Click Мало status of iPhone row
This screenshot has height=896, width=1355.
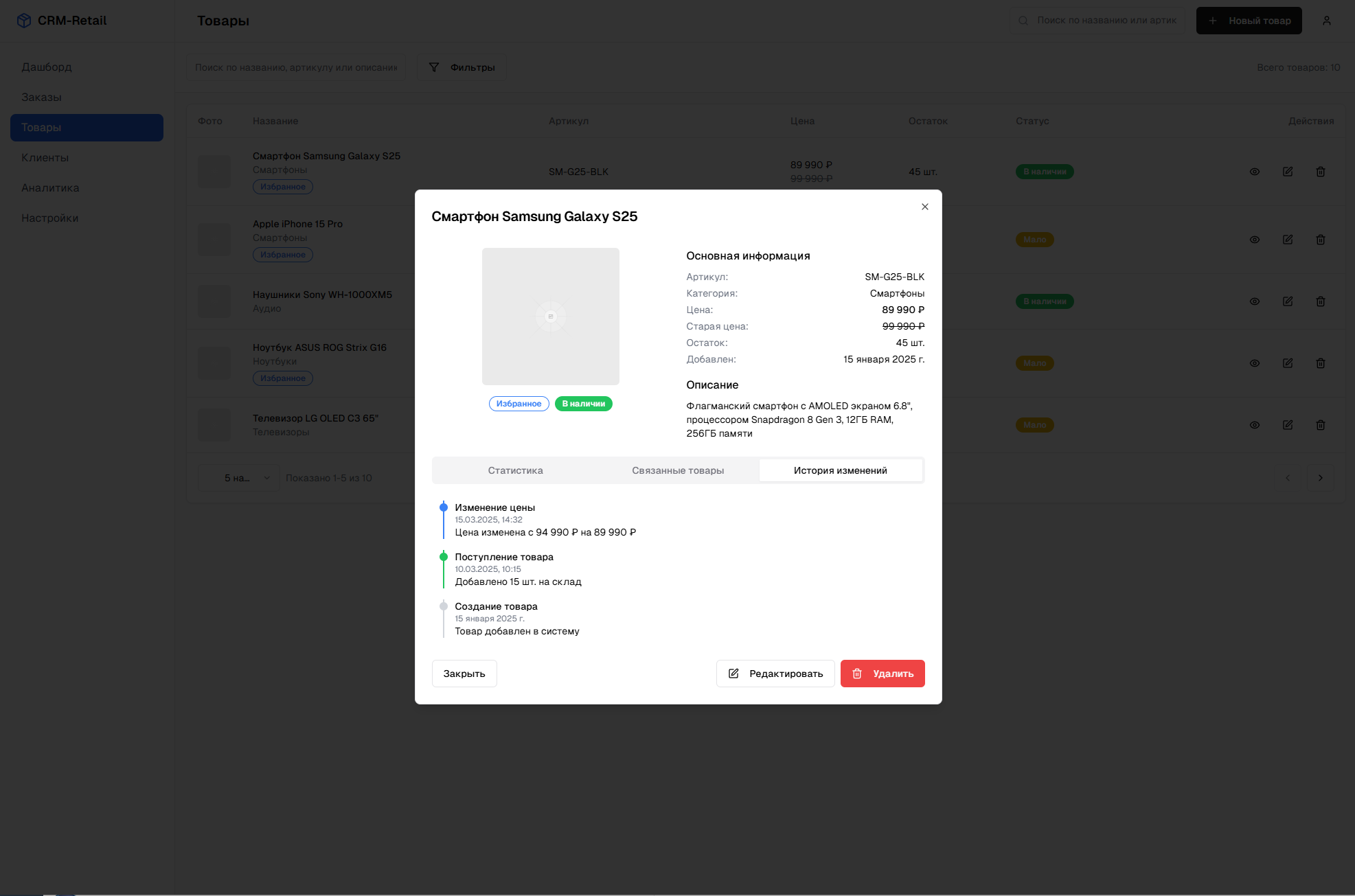[x=1034, y=240]
